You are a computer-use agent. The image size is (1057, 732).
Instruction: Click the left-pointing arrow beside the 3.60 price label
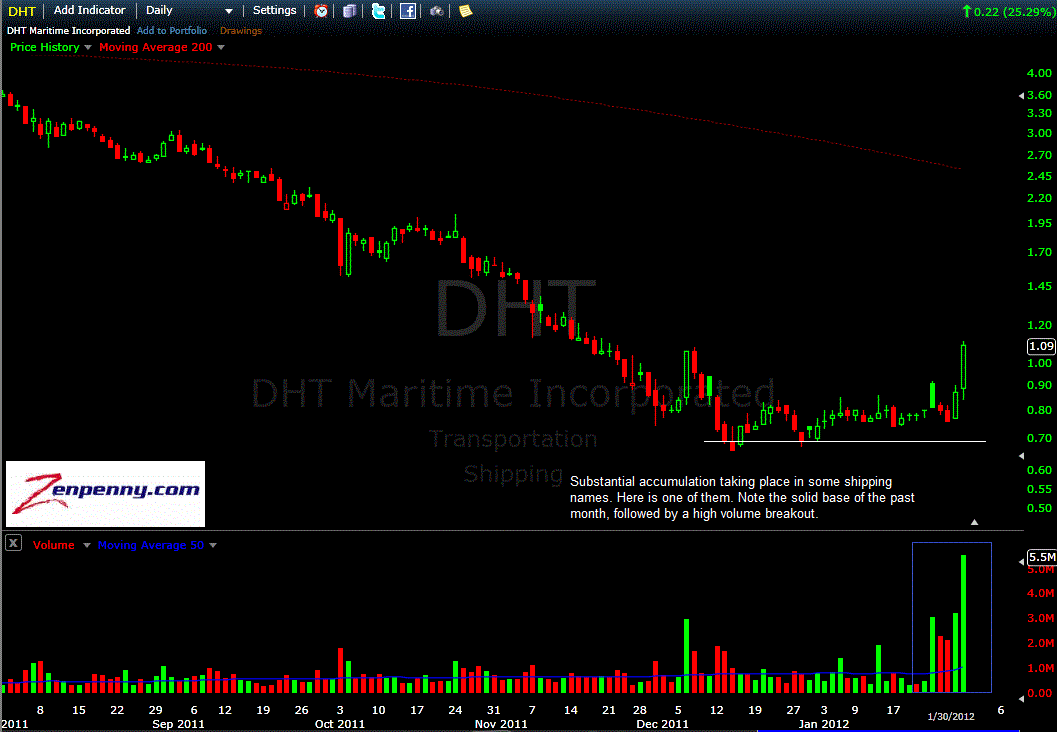point(1021,96)
